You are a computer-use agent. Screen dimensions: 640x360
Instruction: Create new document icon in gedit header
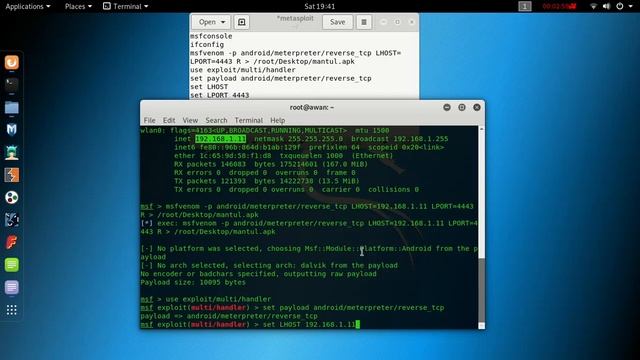click(x=242, y=22)
